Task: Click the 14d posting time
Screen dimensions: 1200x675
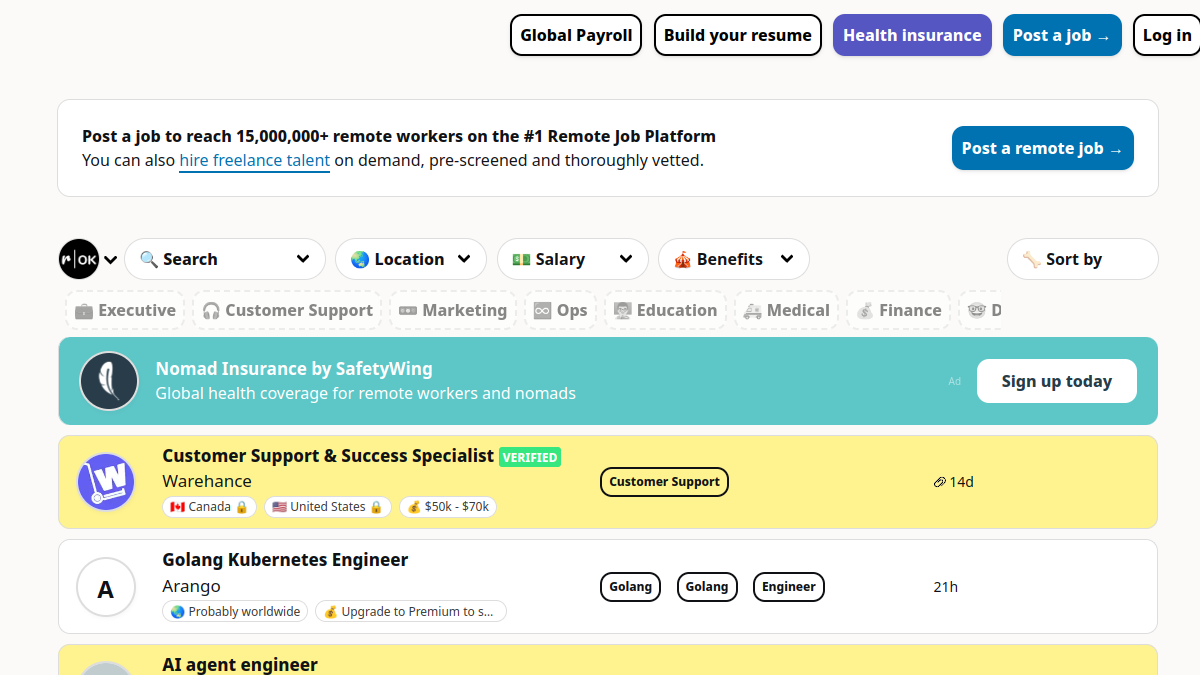Action: [962, 482]
